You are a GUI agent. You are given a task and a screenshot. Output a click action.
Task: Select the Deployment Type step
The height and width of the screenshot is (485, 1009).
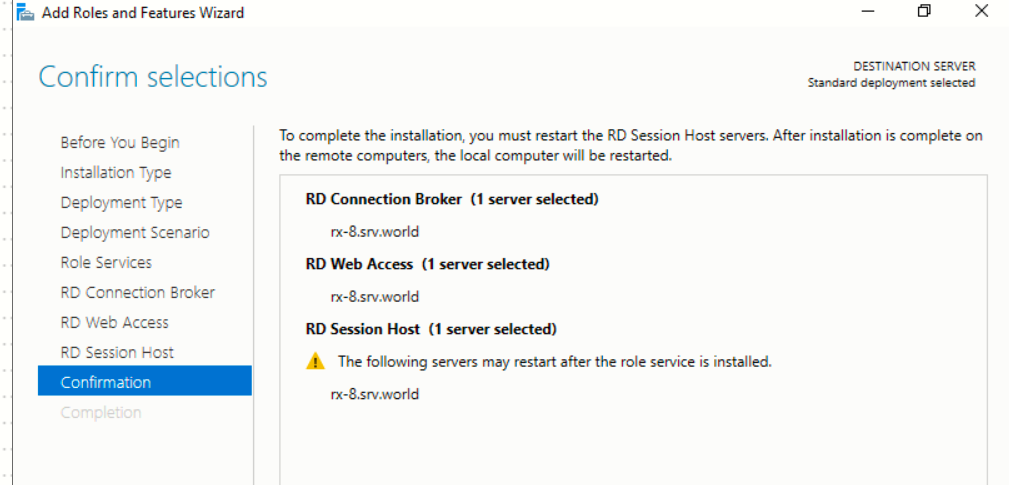pyautogui.click(x=121, y=203)
